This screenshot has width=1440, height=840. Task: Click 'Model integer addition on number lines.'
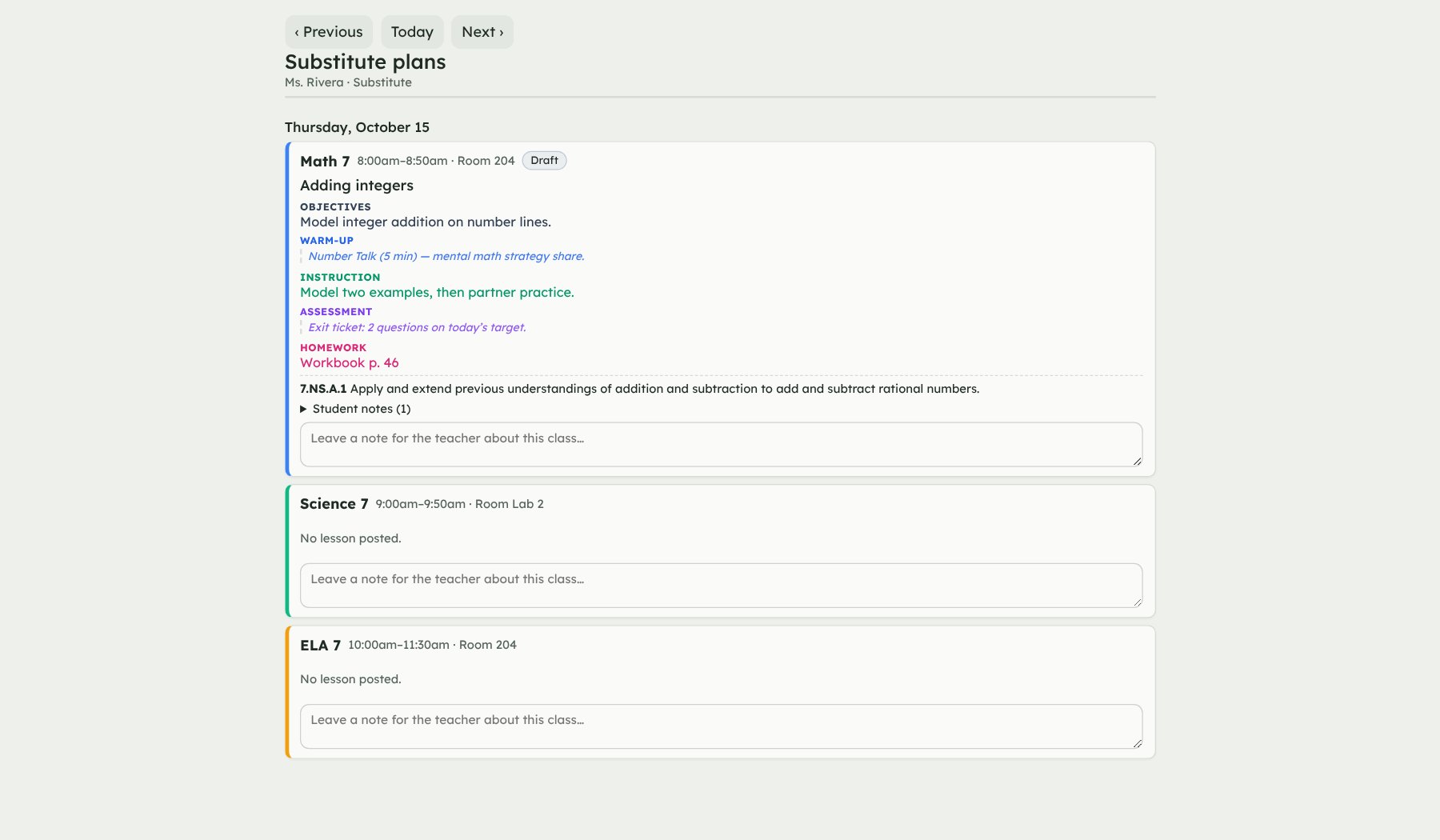point(426,222)
